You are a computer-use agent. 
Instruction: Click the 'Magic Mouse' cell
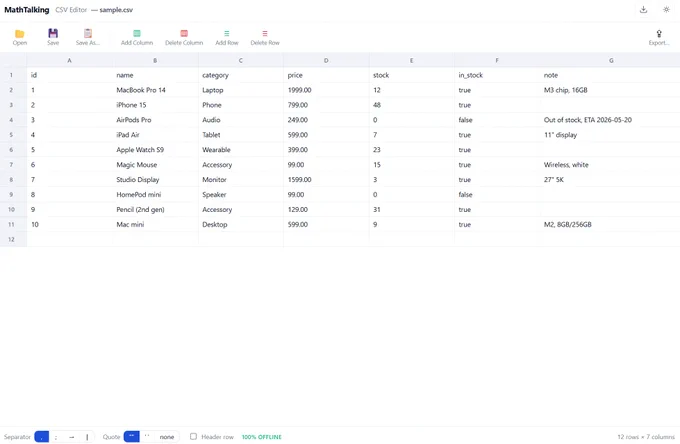pyautogui.click(x=155, y=165)
